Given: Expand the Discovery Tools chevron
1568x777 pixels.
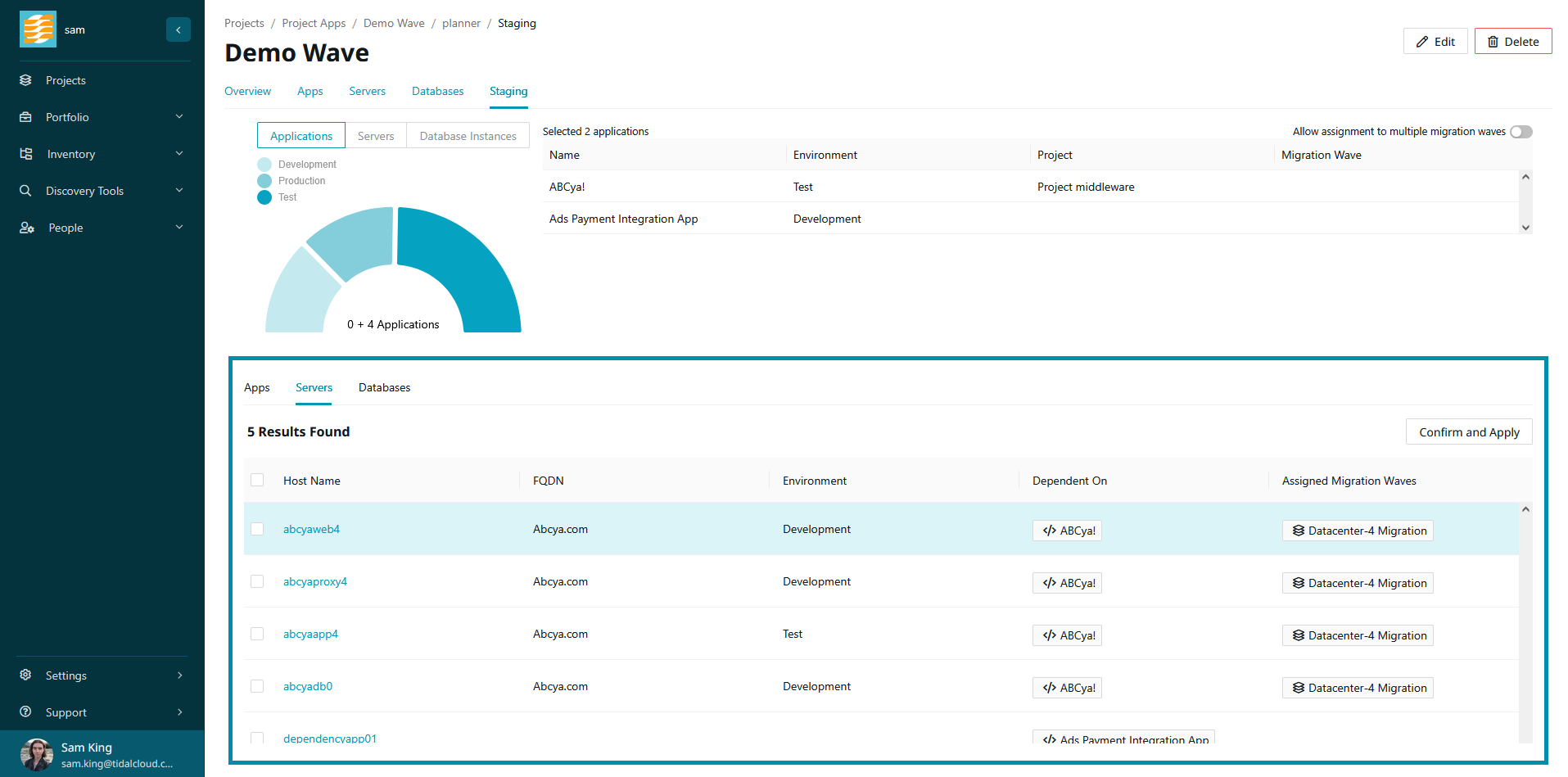Looking at the screenshot, I should (179, 191).
